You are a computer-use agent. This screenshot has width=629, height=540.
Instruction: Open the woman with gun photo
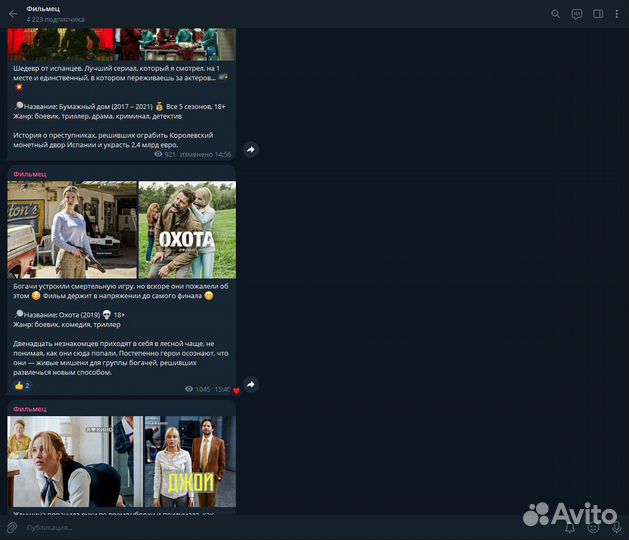click(x=72, y=230)
